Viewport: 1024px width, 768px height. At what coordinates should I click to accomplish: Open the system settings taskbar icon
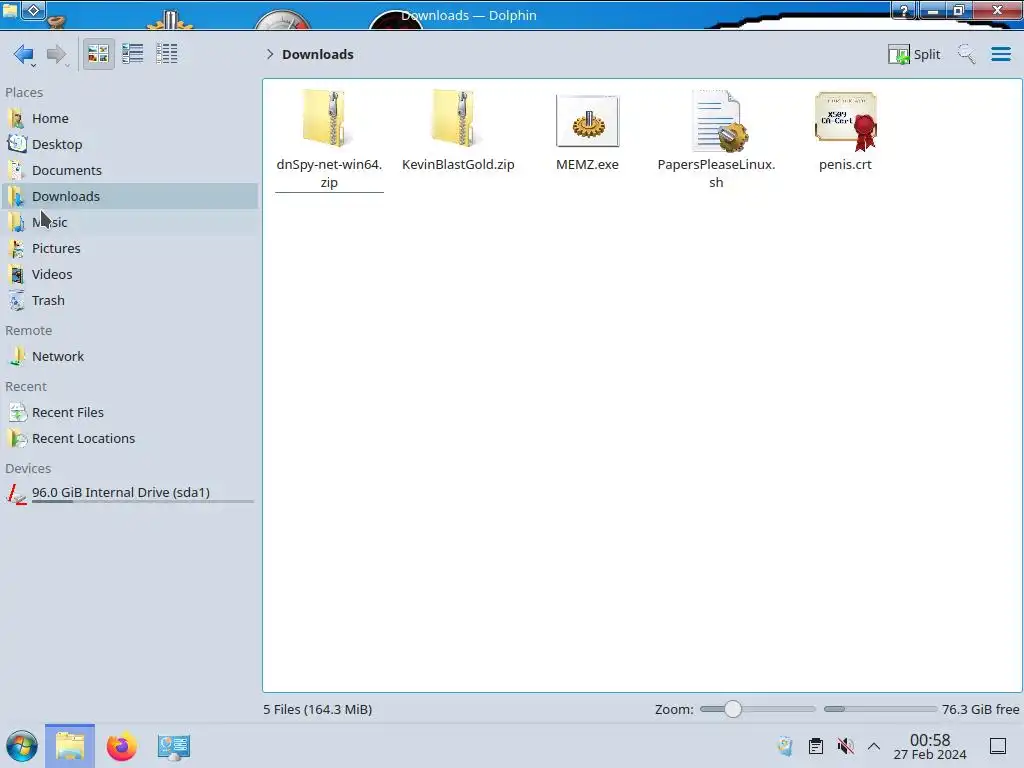[x=173, y=746]
